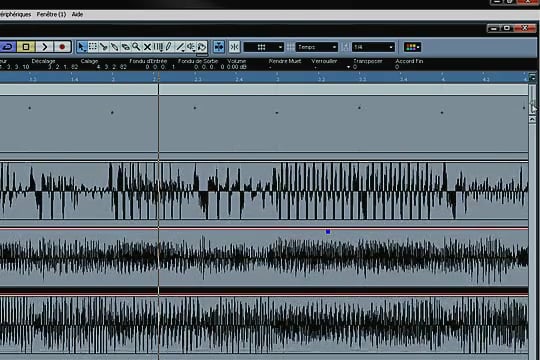Open the Verrouiller dropdown arrow
This screenshot has width=540, height=360.
pos(348,67)
